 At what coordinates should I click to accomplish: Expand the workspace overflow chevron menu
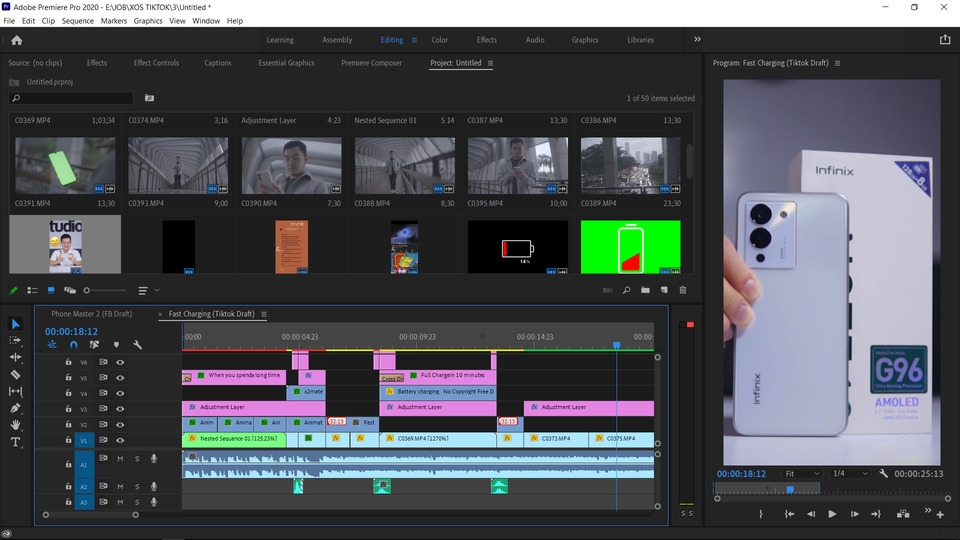point(697,40)
